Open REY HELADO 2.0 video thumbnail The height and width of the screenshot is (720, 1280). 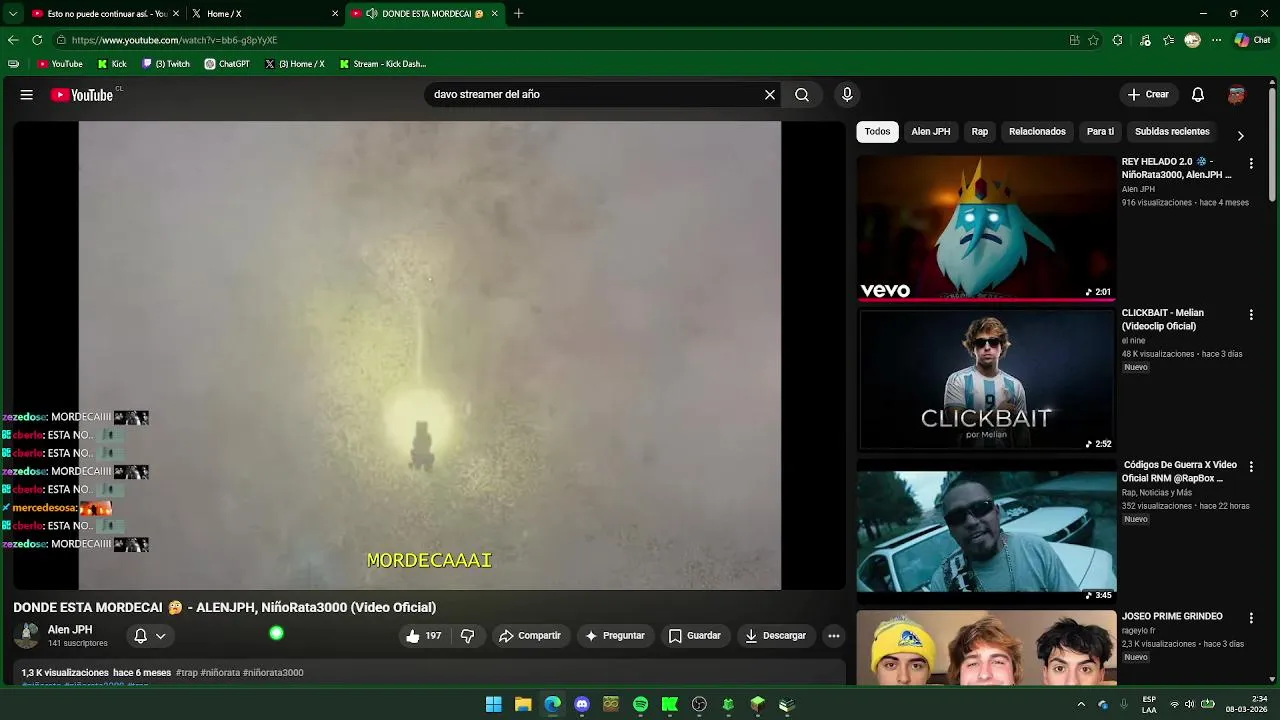(986, 227)
